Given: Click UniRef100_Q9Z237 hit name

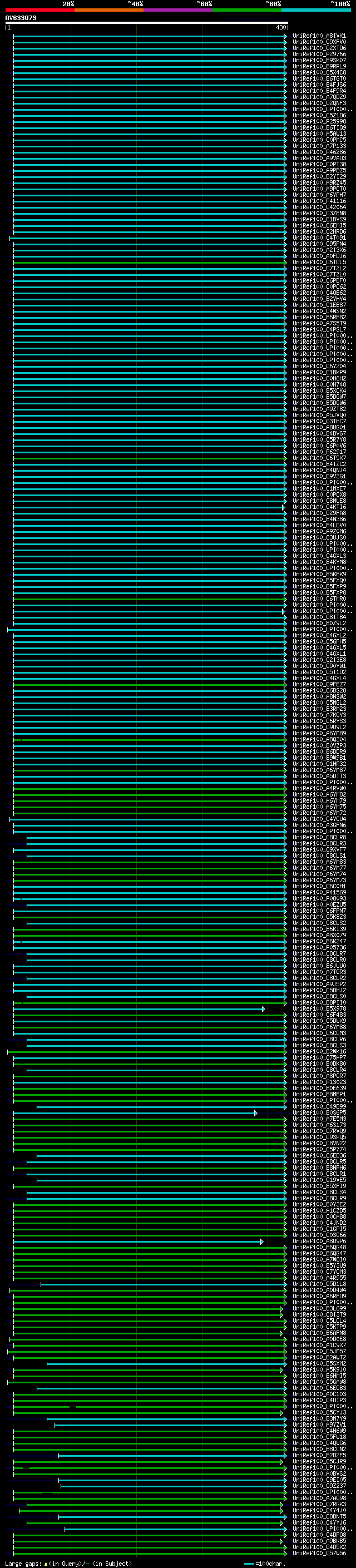Looking at the screenshot, I should 319,1486.
